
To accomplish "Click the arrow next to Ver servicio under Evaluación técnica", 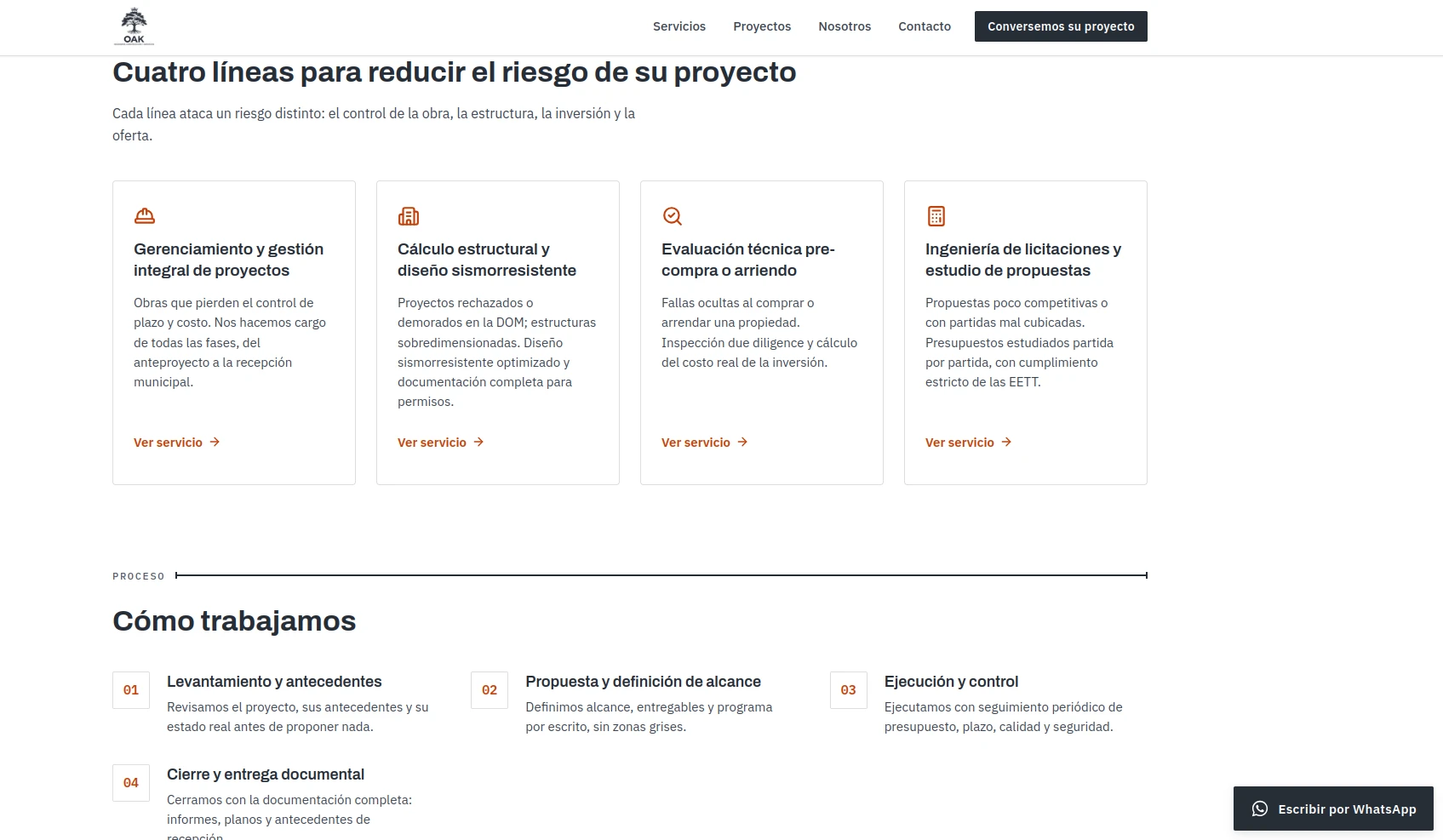I will click(x=742, y=442).
